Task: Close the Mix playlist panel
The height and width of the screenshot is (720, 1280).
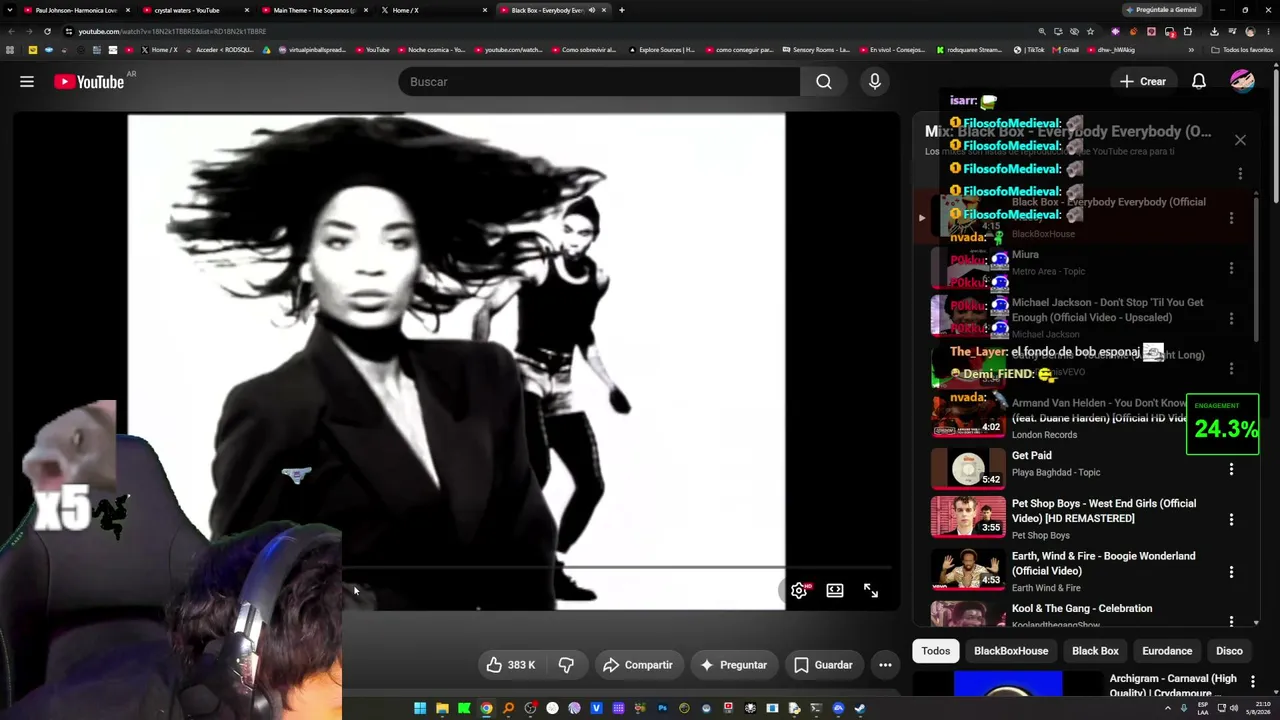Action: click(x=1240, y=140)
